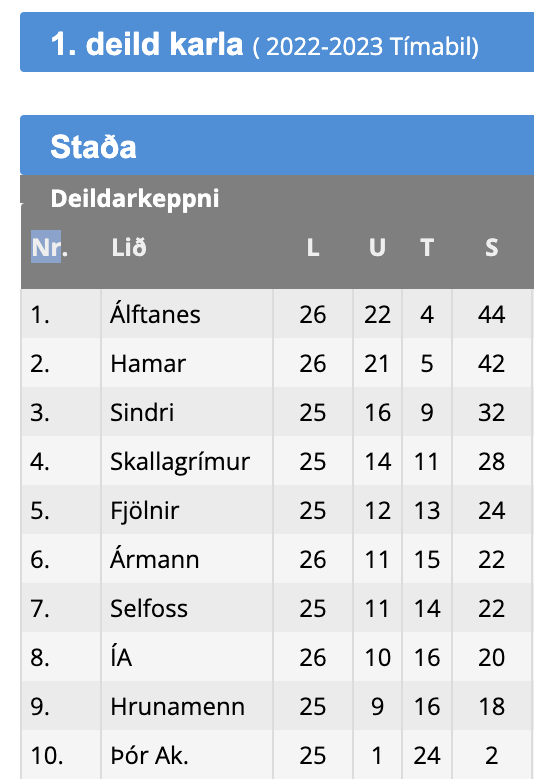Click the Lið column header
The image size is (534, 782).
pyautogui.click(x=129, y=247)
